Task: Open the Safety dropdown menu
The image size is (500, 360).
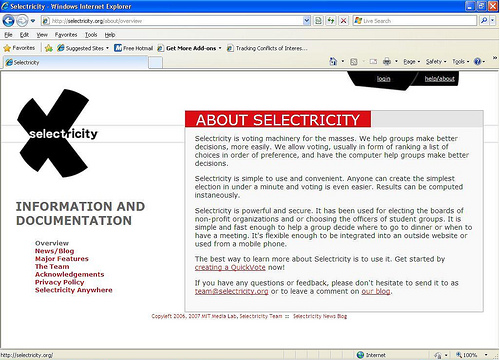Action: [436, 62]
